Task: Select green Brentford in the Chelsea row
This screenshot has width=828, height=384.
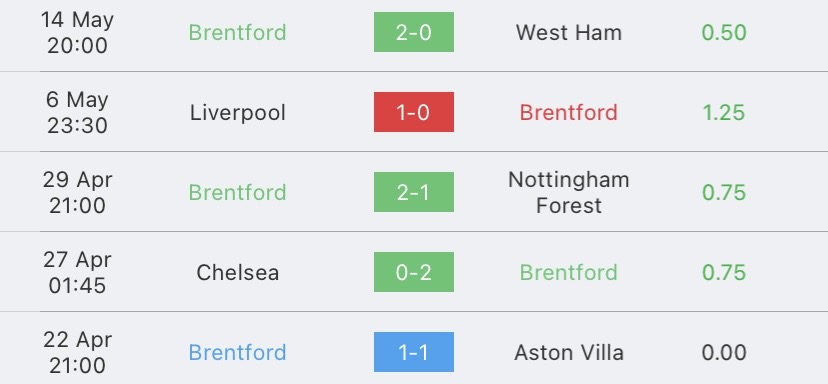Action: (569, 273)
